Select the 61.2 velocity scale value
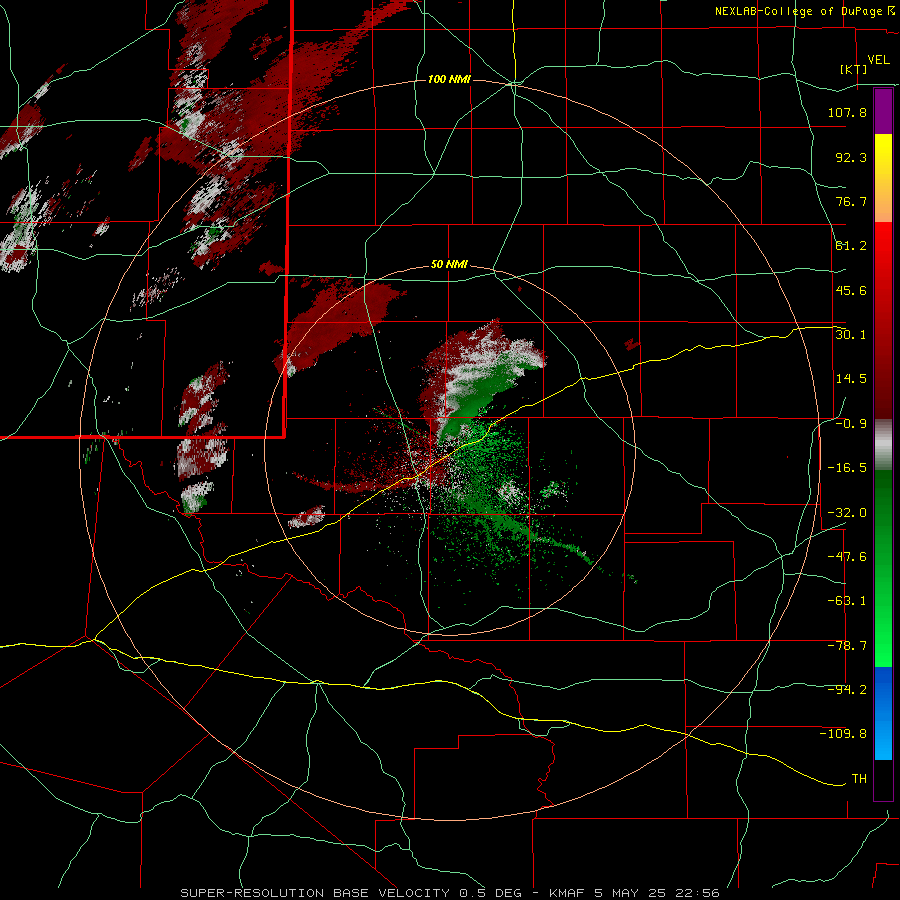900x900 pixels. [x=851, y=246]
